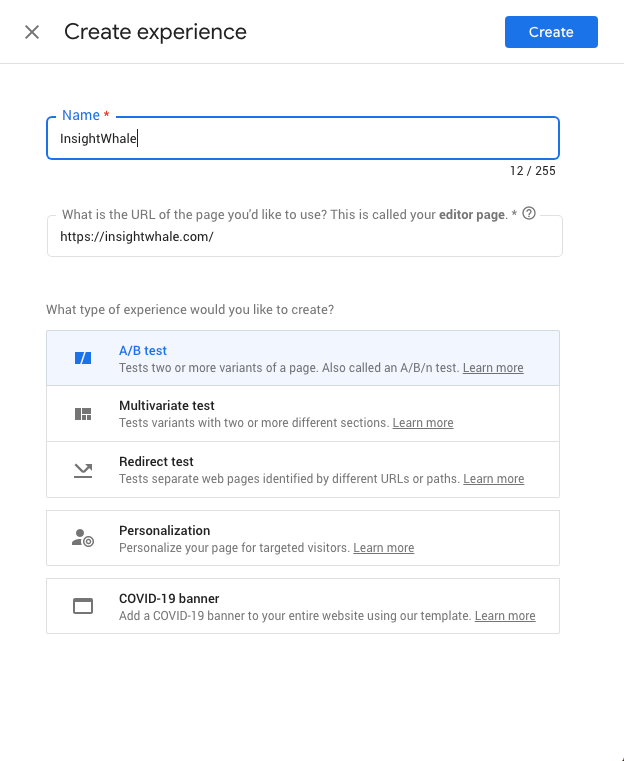Choose the Personalization experience type
This screenshot has height=761, width=624.
[303, 538]
